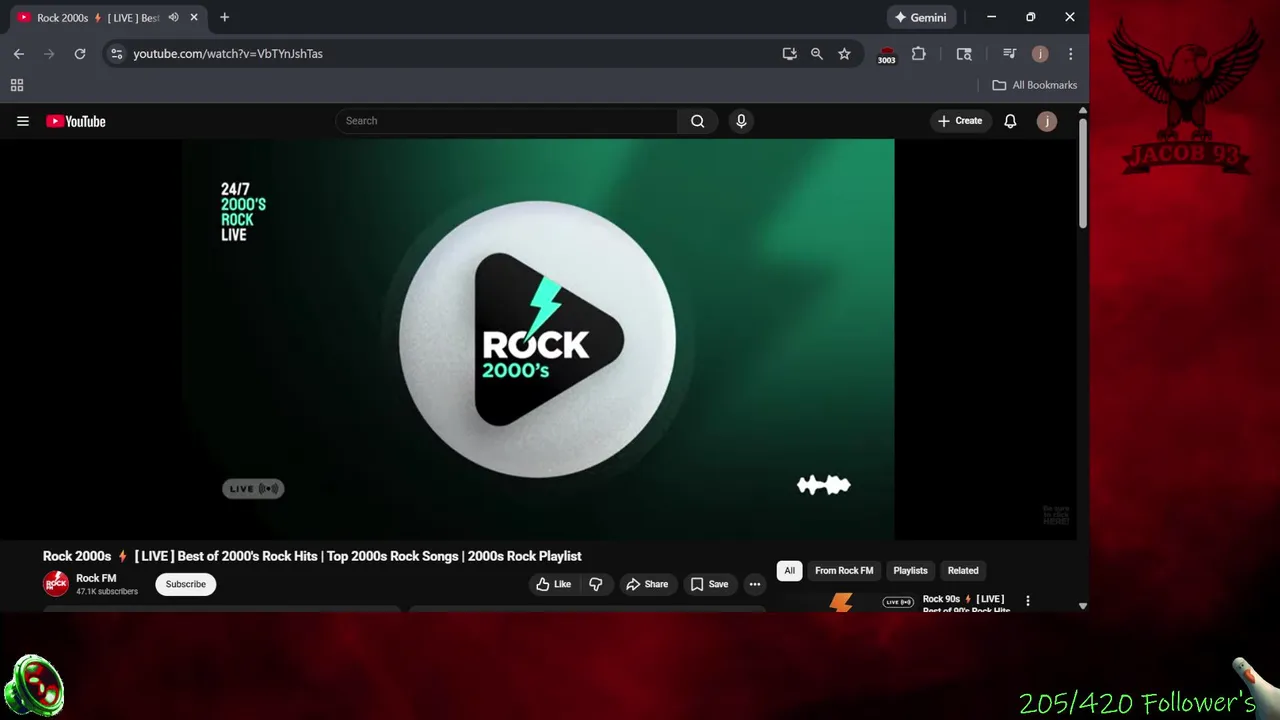Click the video player to pause
The width and height of the screenshot is (1280, 720).
(538, 339)
